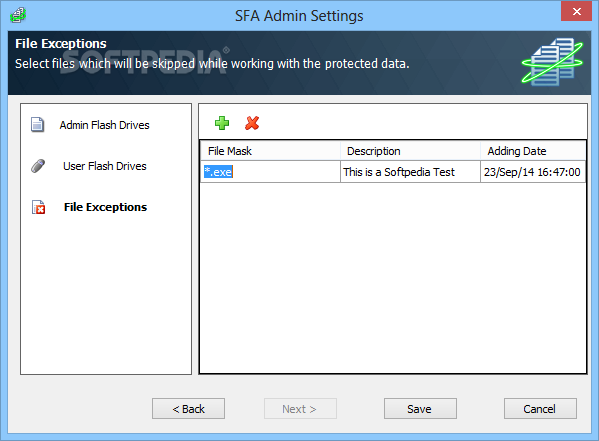Viewport: 599px width, 441px height.
Task: Select the Admin Flash Drives page icon
Action: (37, 125)
